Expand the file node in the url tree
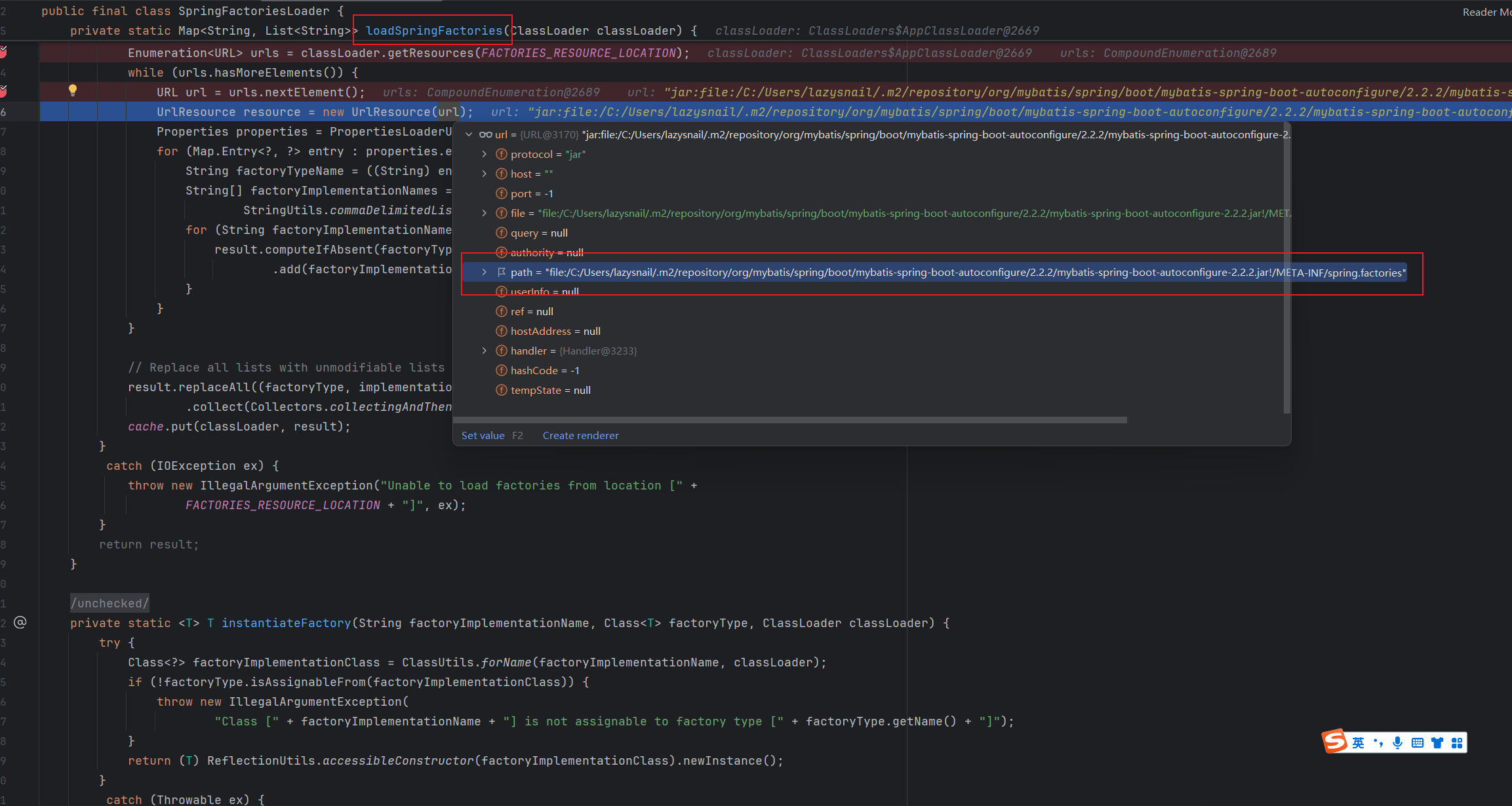1512x806 pixels. tap(485, 214)
